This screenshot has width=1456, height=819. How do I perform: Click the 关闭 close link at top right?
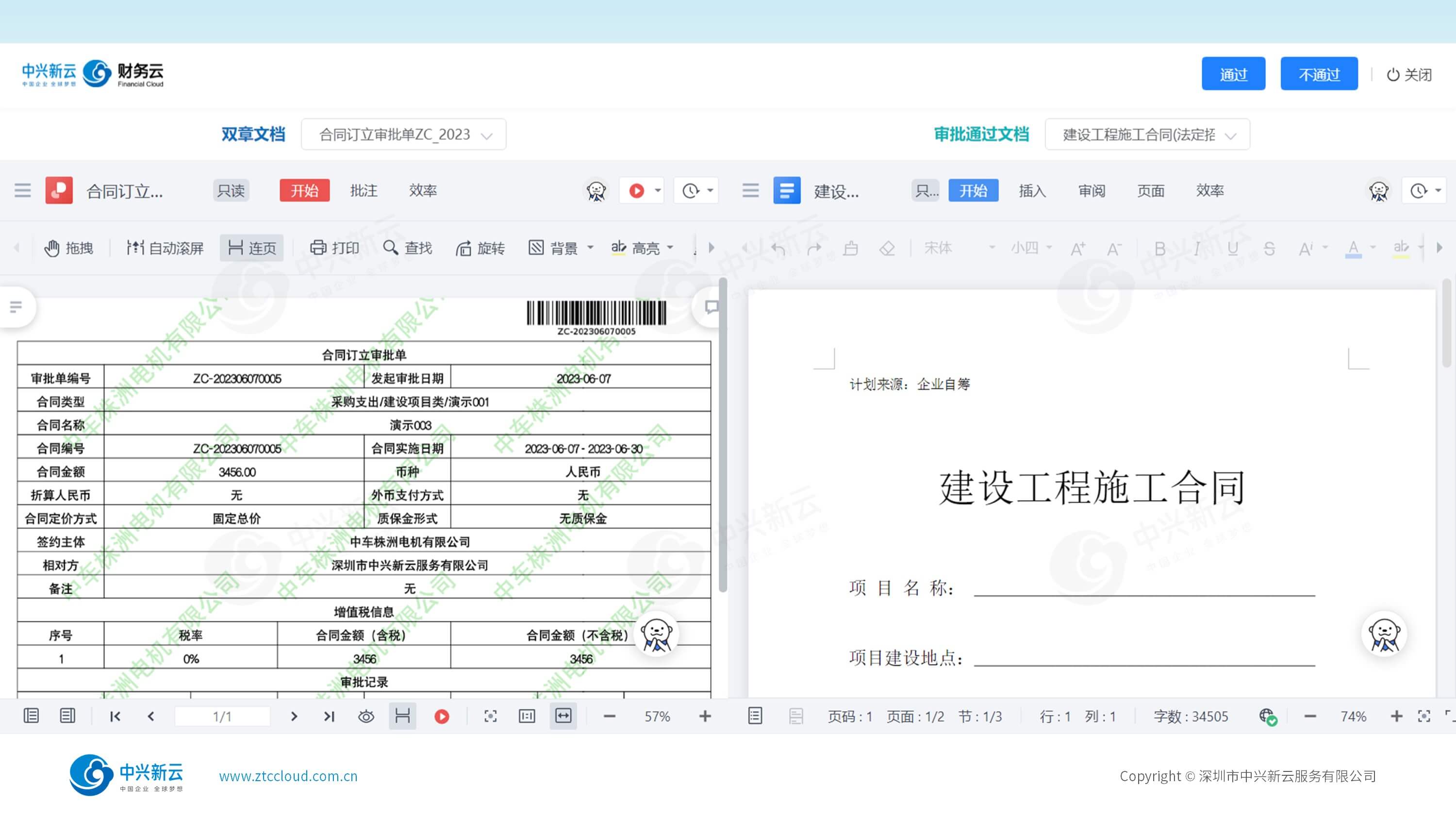[1409, 75]
